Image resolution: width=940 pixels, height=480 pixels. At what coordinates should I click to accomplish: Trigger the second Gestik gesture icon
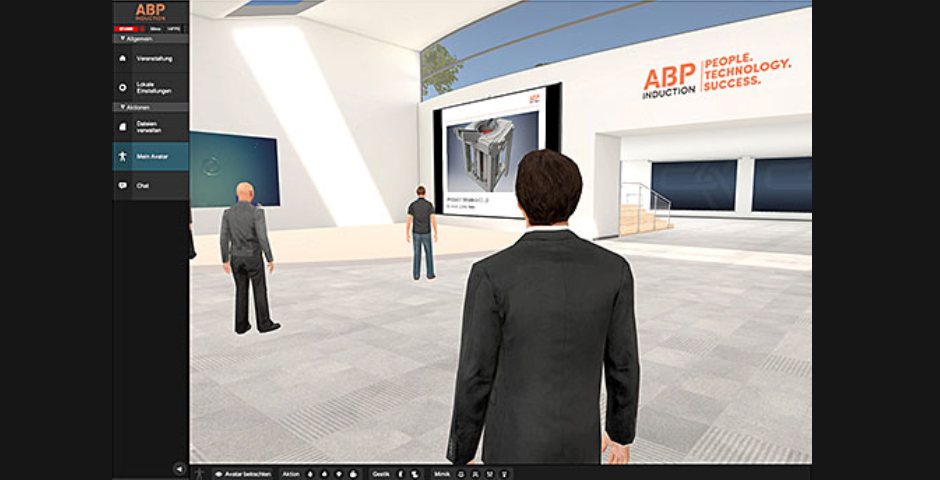tap(415, 473)
